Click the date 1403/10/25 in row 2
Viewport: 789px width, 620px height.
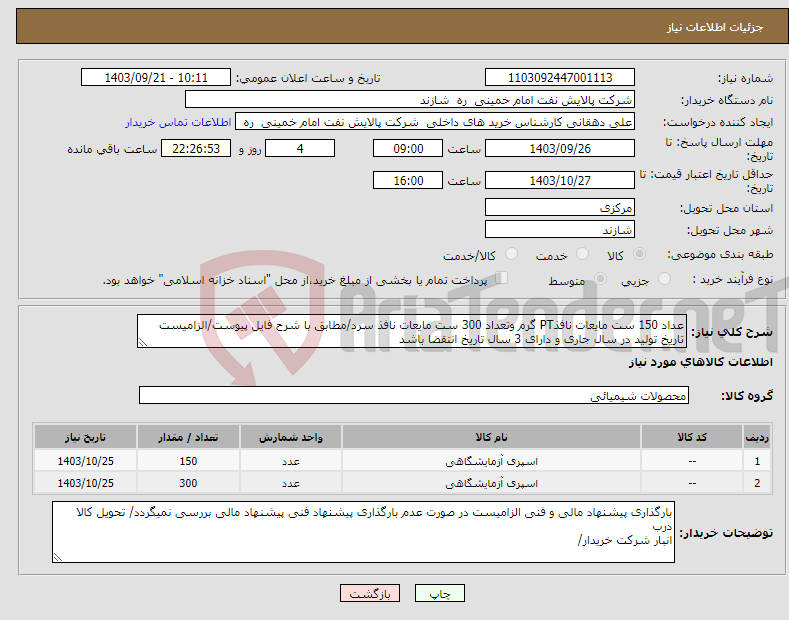pos(85,483)
